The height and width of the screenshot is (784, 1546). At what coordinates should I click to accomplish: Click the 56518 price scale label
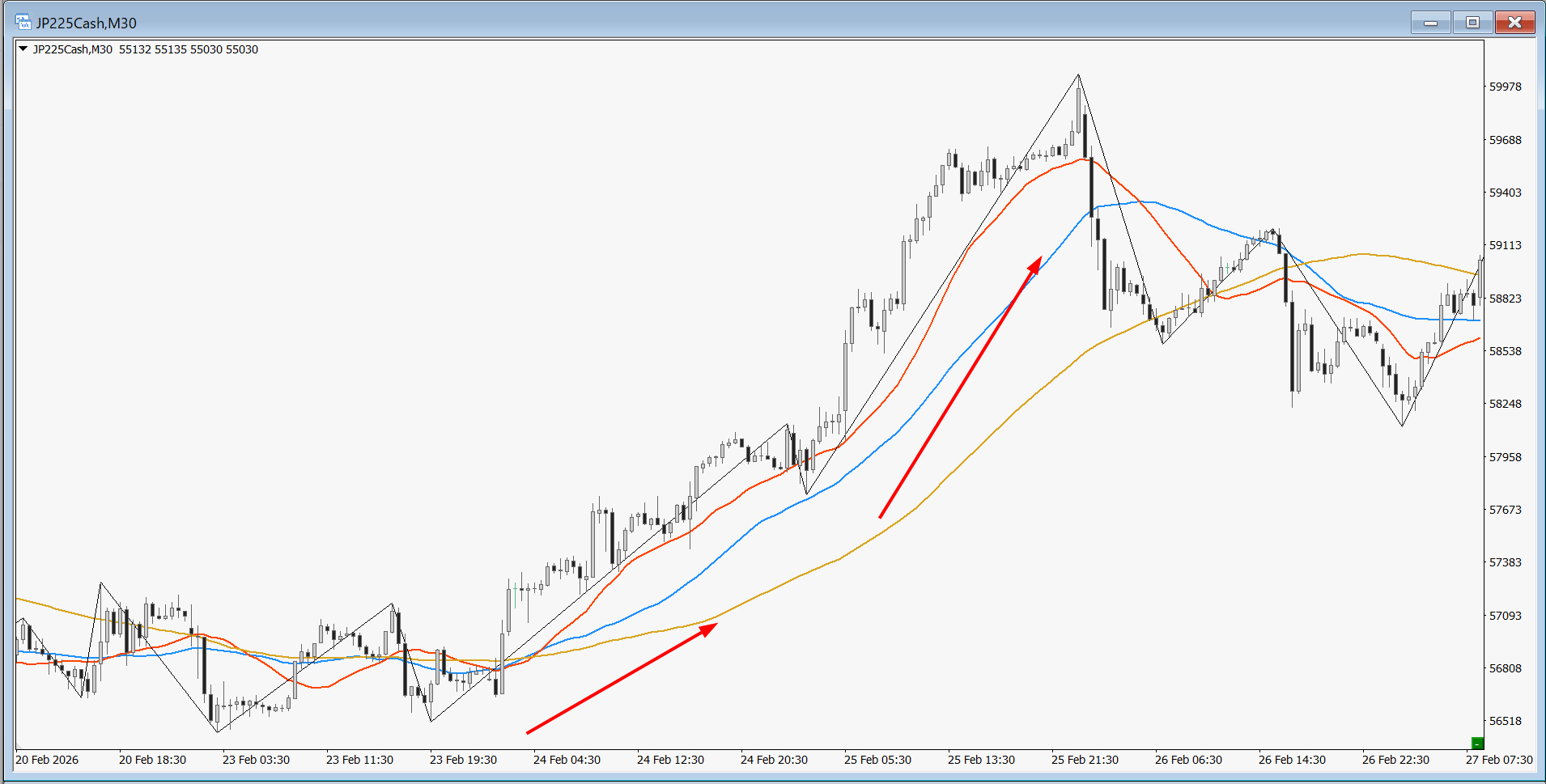[1505, 721]
